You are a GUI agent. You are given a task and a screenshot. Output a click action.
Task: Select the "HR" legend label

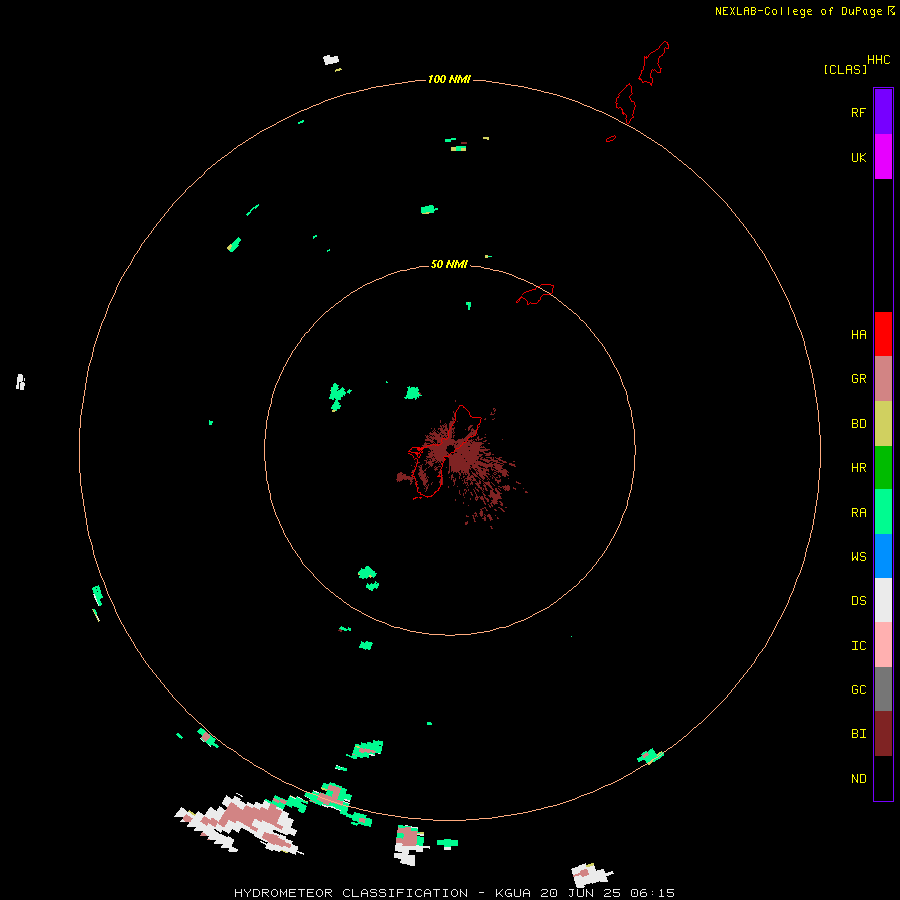click(x=859, y=468)
